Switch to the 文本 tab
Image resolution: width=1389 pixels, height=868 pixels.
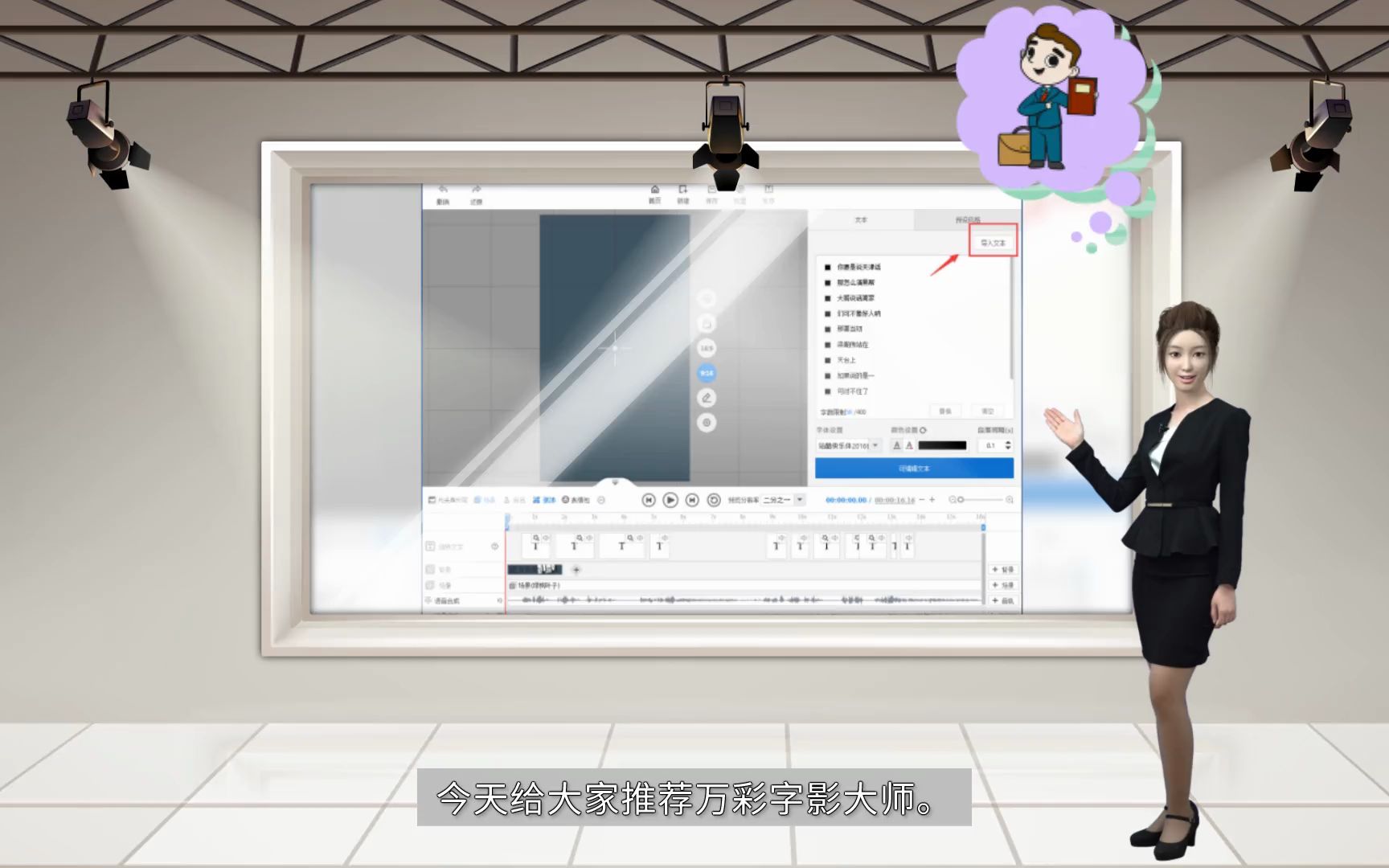(x=861, y=219)
